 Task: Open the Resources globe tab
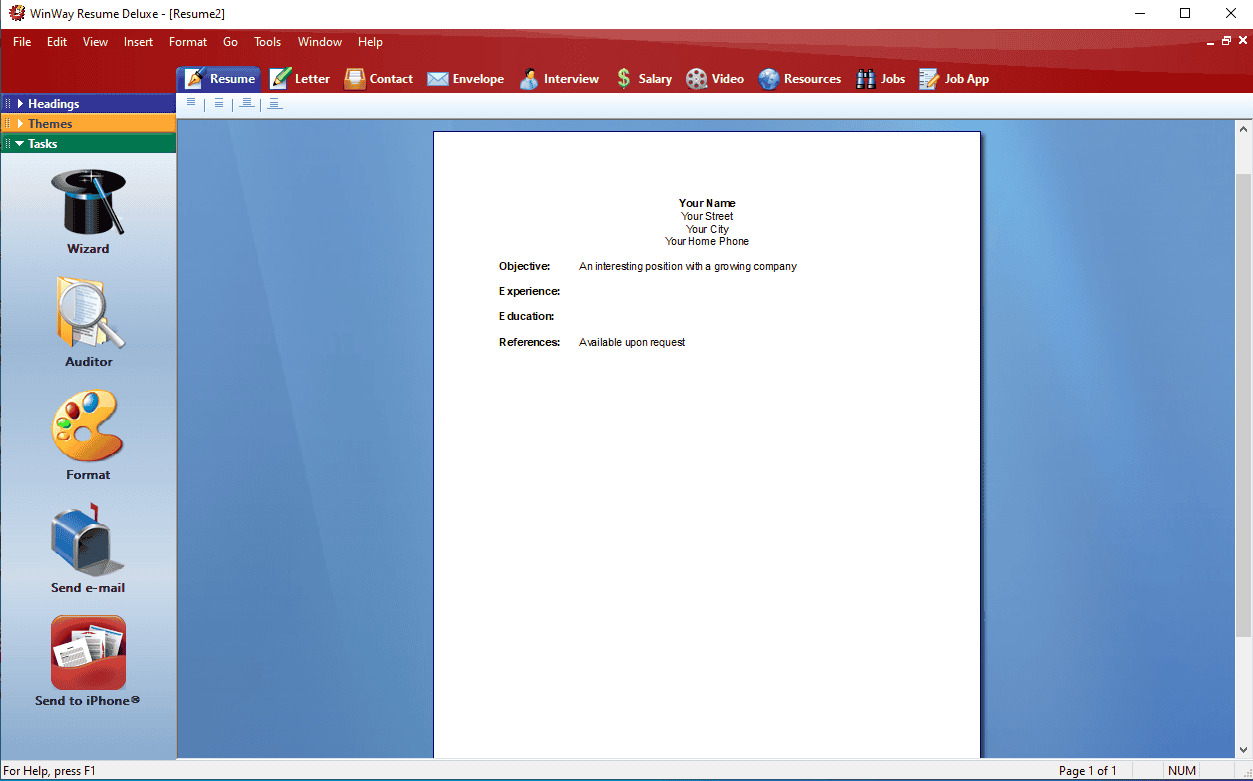(x=799, y=79)
